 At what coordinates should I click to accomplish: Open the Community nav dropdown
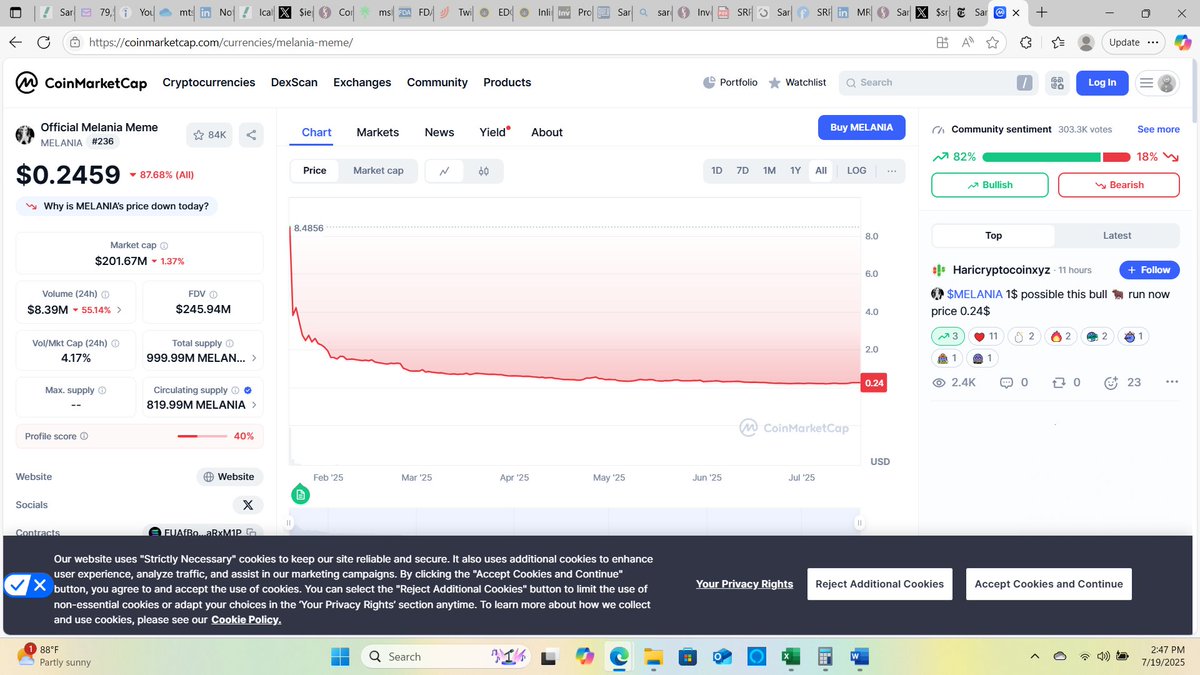437,83
